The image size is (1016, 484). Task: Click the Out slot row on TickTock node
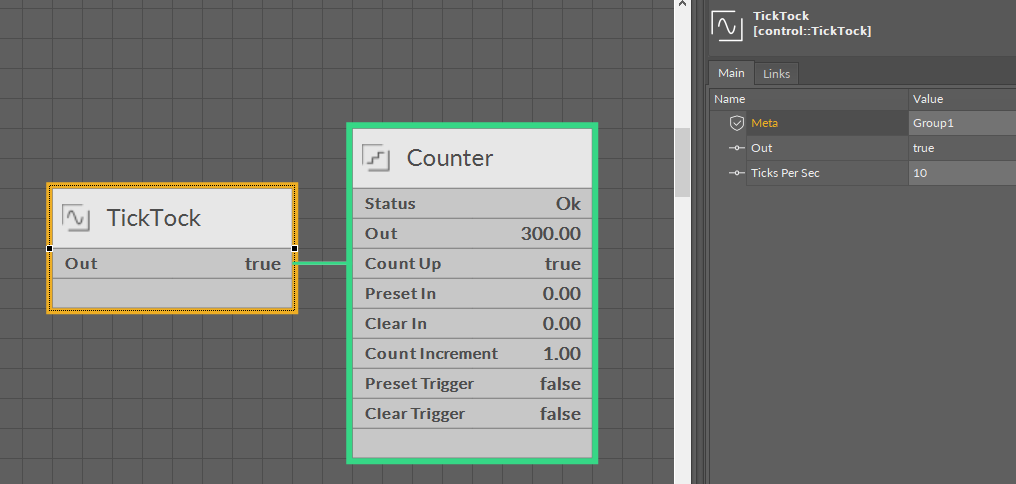point(172,264)
